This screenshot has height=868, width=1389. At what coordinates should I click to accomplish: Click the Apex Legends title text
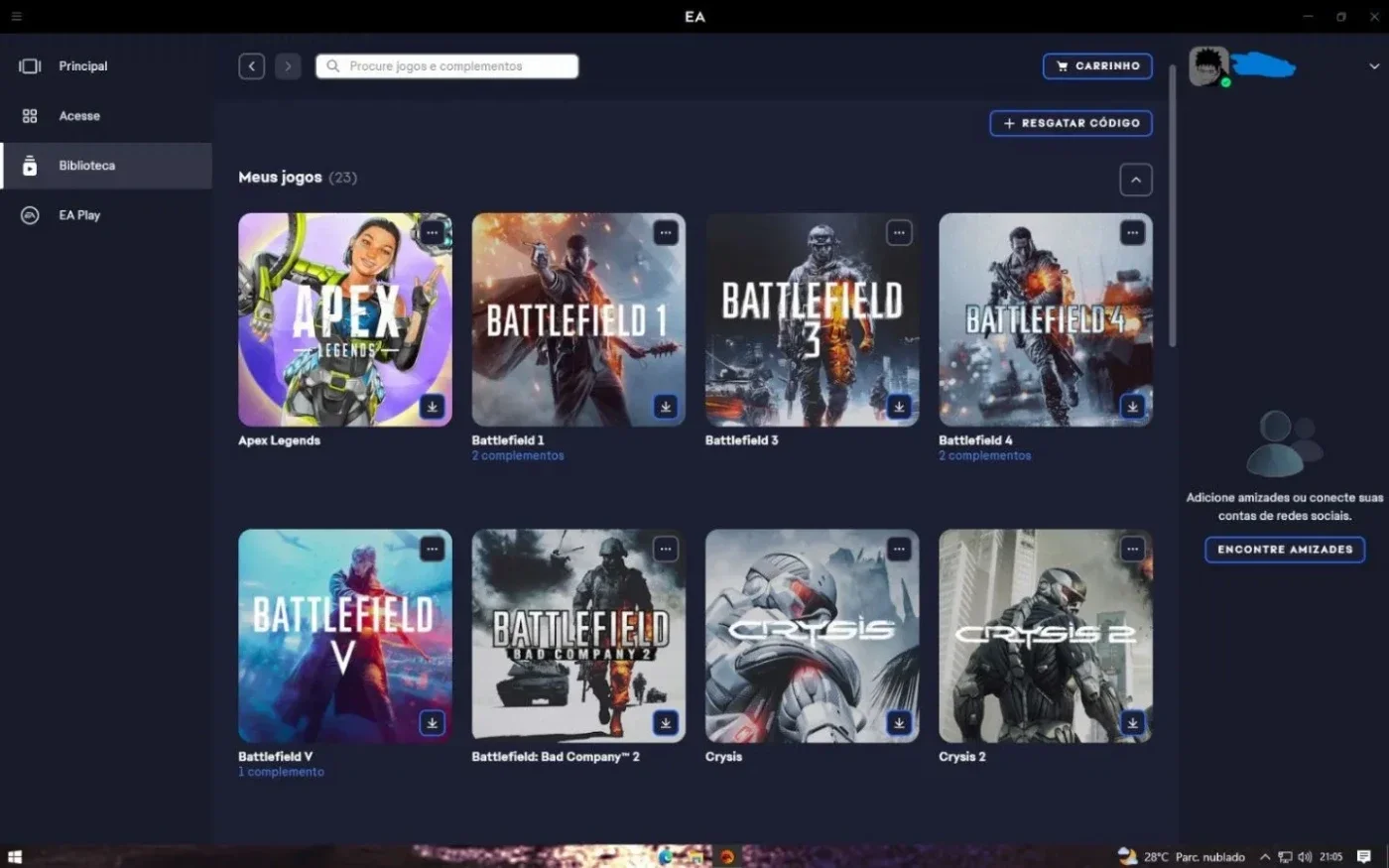point(280,440)
